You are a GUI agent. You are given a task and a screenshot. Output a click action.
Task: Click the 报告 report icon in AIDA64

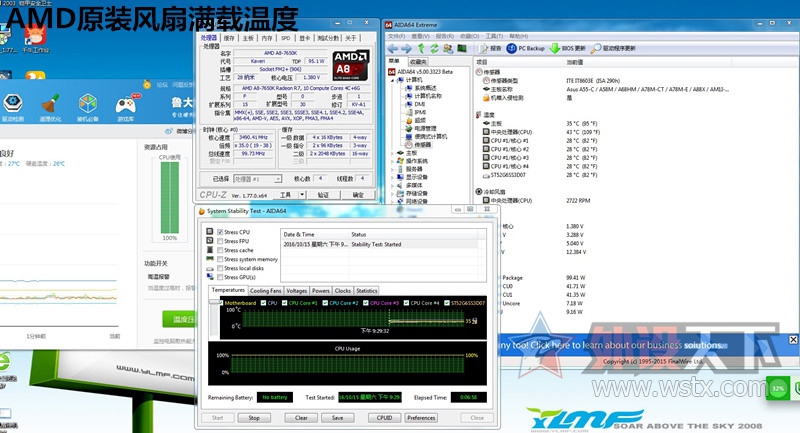pyautogui.click(x=484, y=48)
